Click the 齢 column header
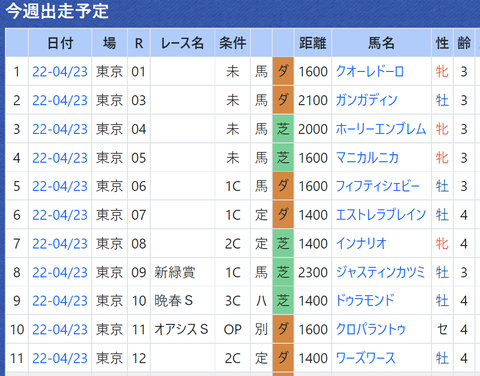The image size is (480, 376). [x=464, y=43]
